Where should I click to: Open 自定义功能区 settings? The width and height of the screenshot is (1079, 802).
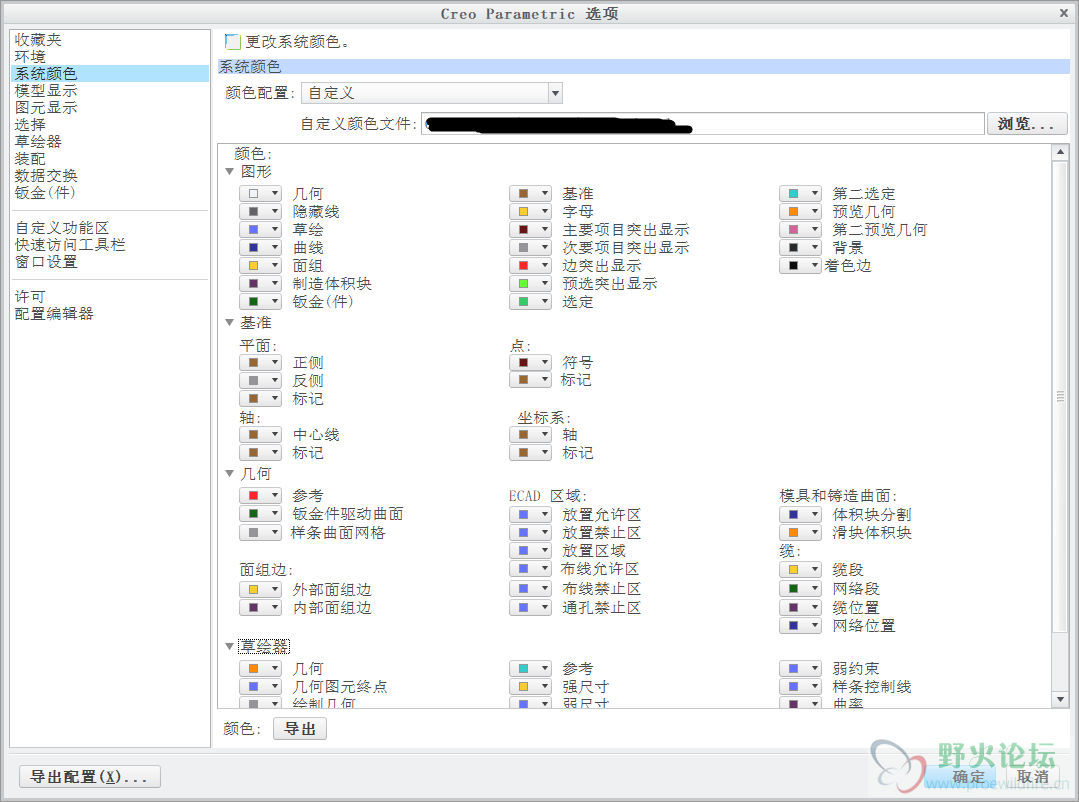click(x=62, y=228)
